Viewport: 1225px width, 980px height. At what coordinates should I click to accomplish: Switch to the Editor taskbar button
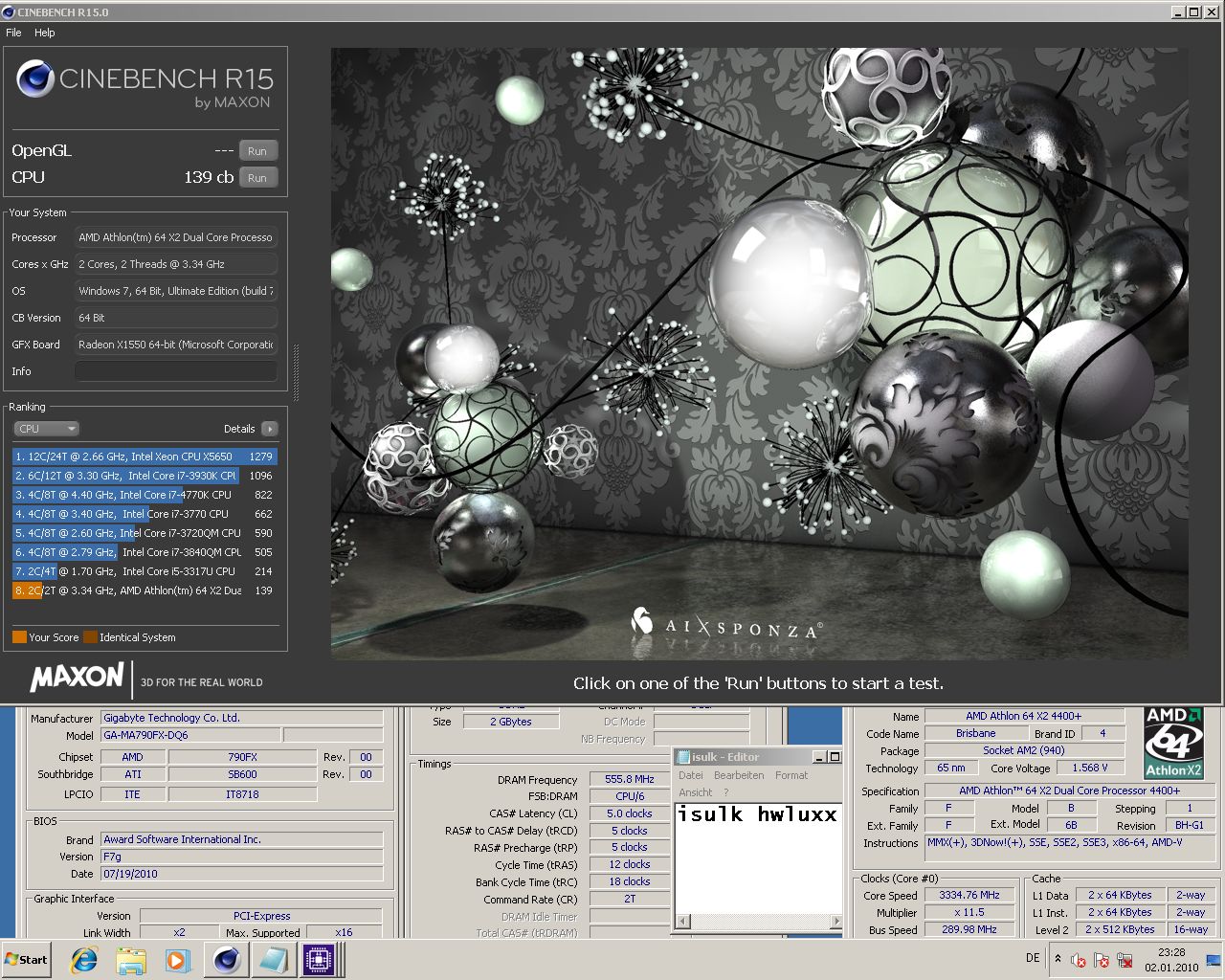[273, 960]
